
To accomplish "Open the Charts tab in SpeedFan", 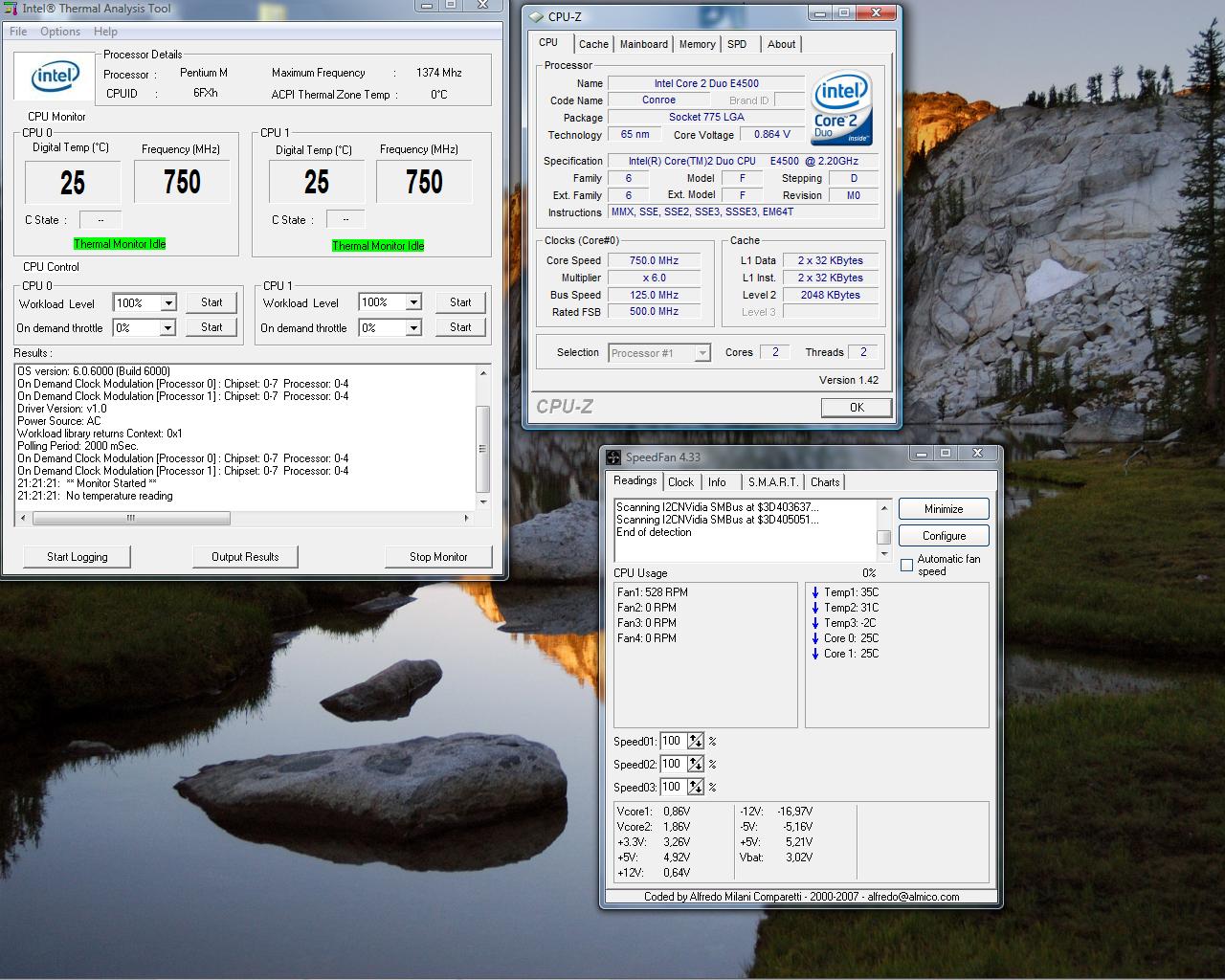I will [x=825, y=482].
